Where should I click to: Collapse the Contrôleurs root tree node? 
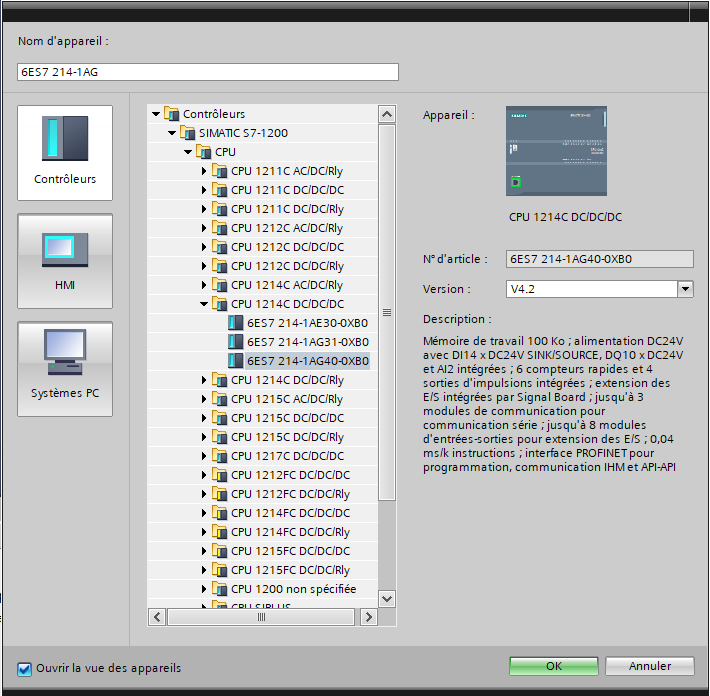156,114
